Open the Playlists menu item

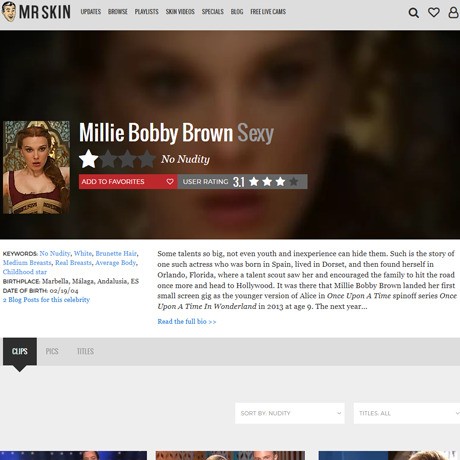(147, 12)
